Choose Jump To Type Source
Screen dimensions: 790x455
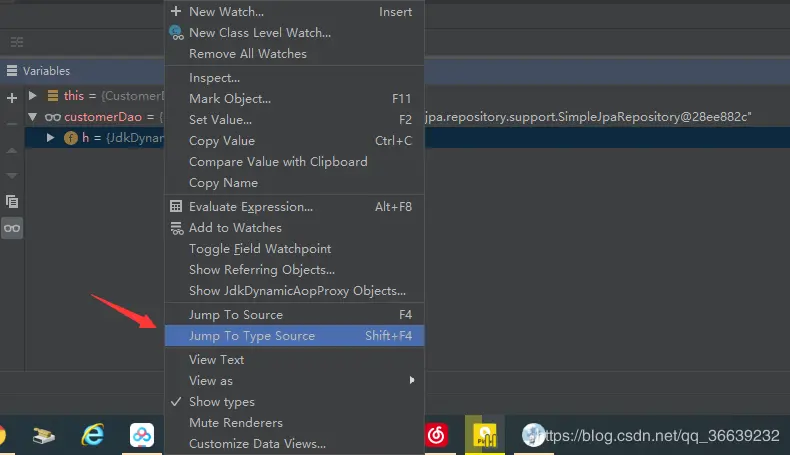pyautogui.click(x=294, y=336)
